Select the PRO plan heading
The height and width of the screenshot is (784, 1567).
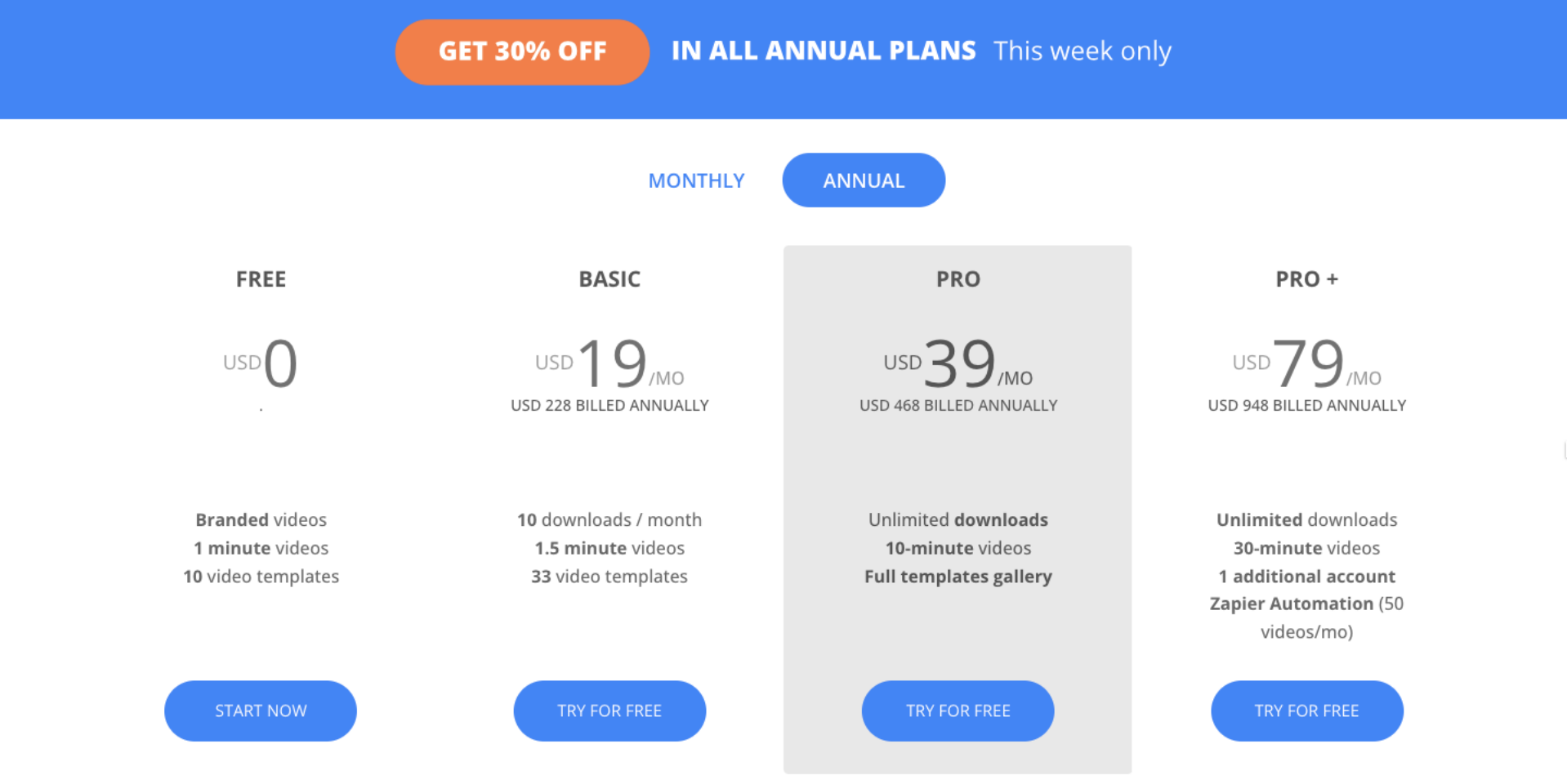click(x=958, y=279)
